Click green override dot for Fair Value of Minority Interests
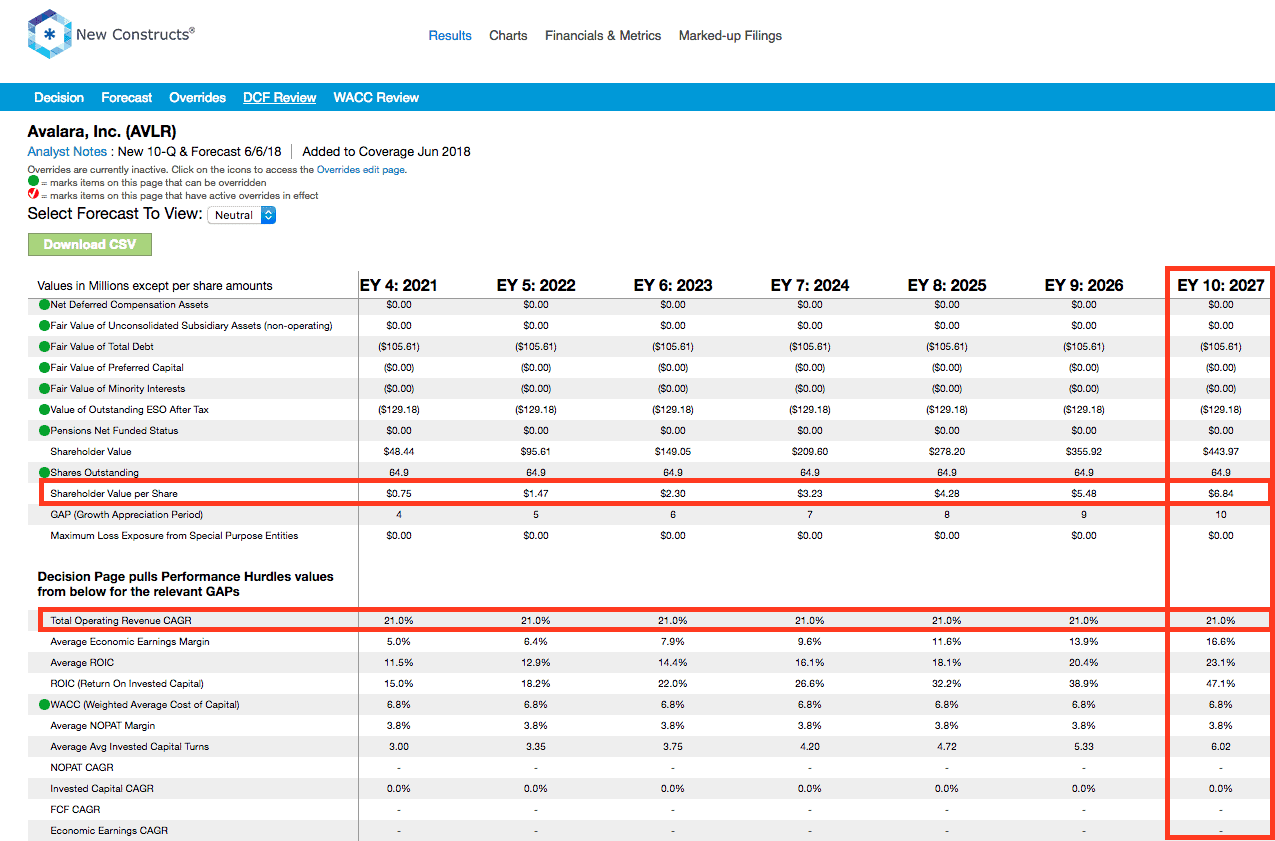This screenshot has height=841, width=1275. tap(44, 388)
